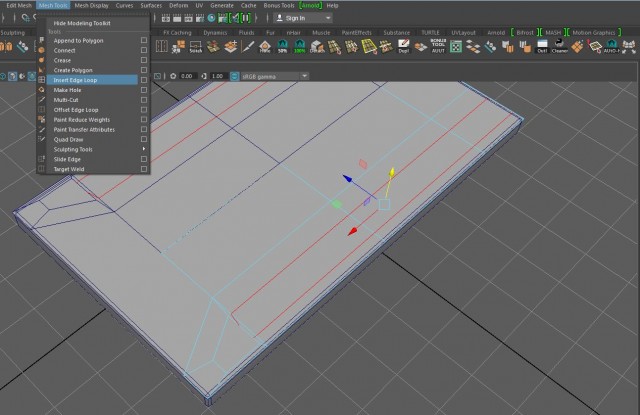The image size is (640, 415).
Task: Open the option box for Slide Edge
Action: click(144, 159)
